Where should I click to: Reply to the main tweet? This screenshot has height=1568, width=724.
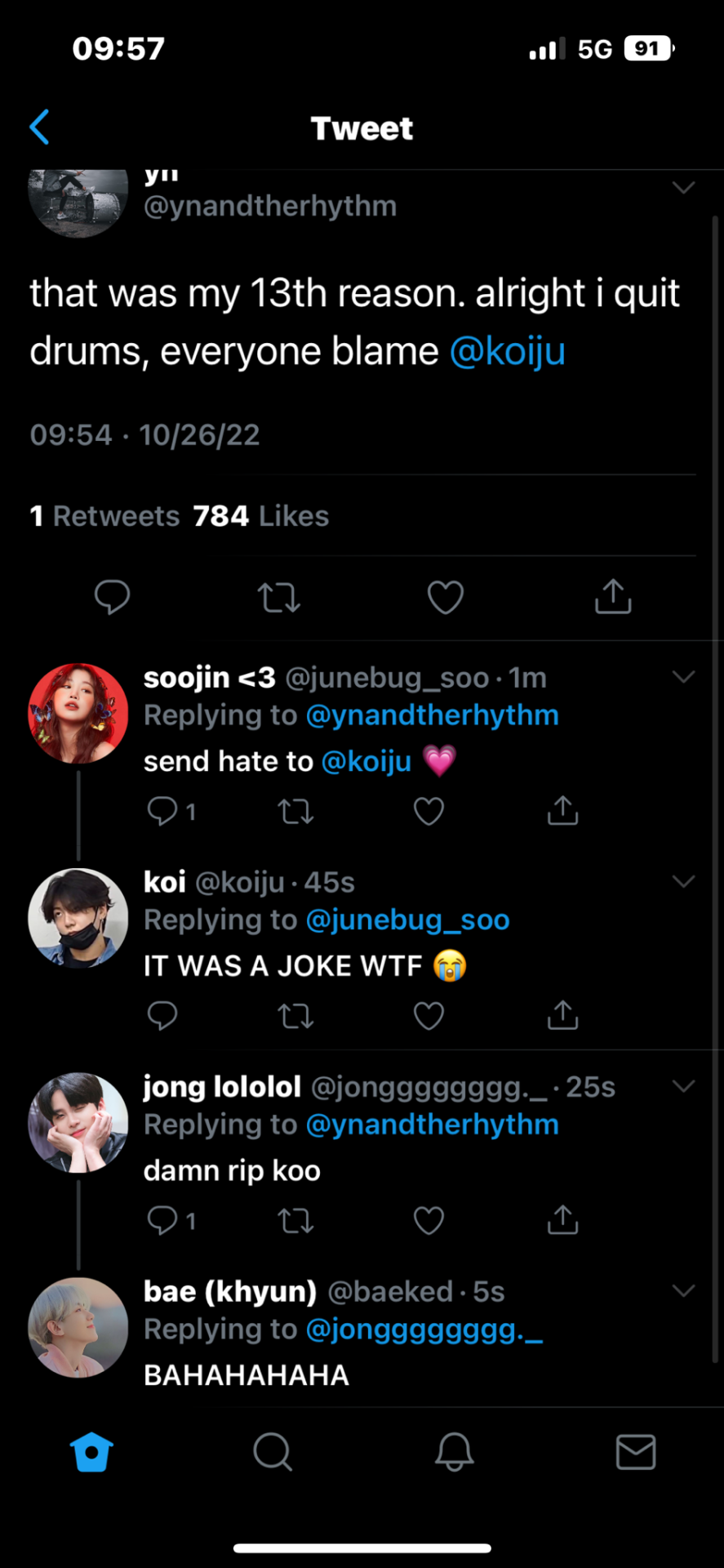click(113, 597)
